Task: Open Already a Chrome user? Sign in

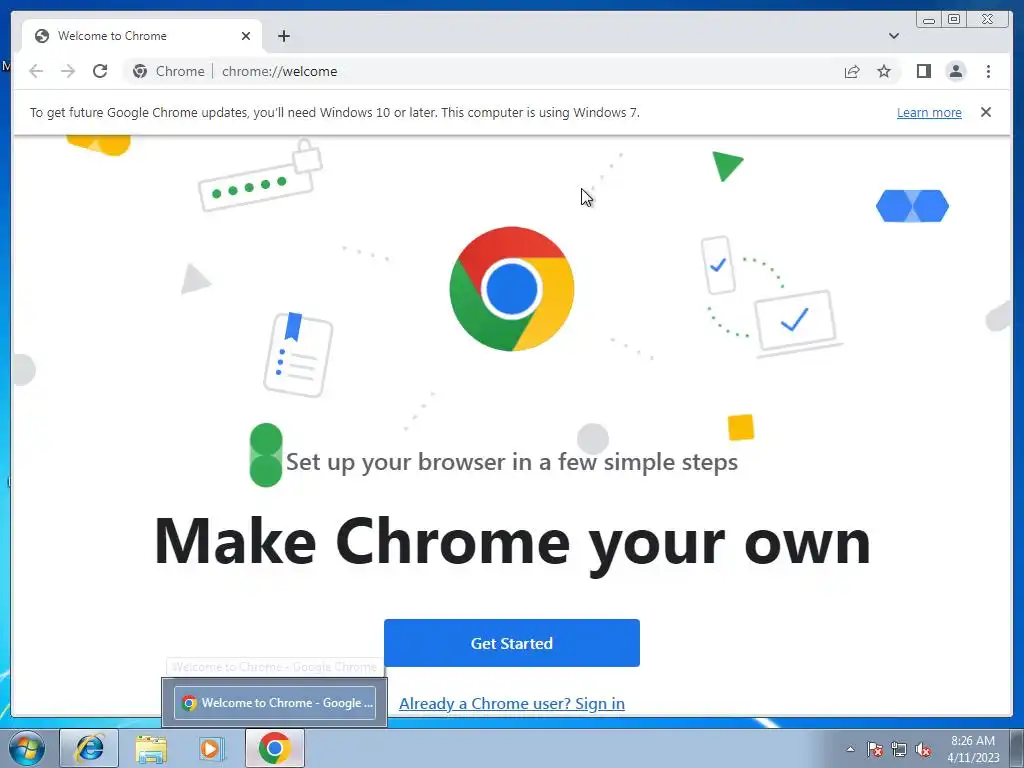Action: [x=511, y=703]
